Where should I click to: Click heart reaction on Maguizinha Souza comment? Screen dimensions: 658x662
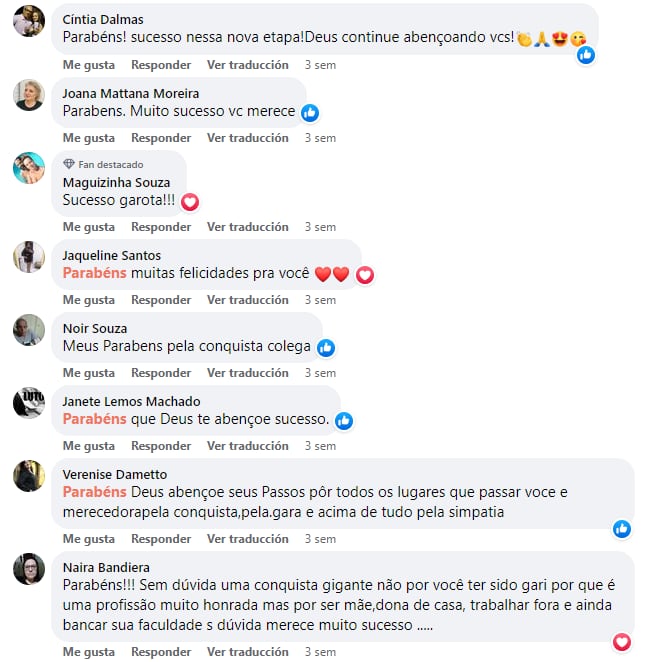190,202
